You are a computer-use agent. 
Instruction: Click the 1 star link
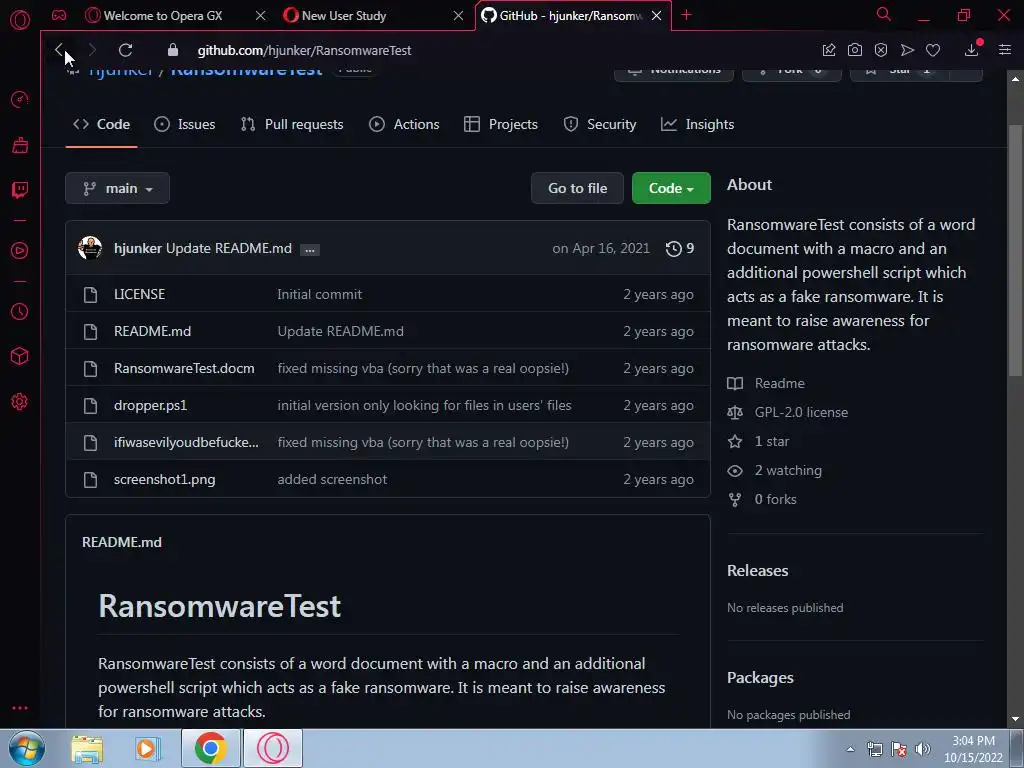[771, 441]
